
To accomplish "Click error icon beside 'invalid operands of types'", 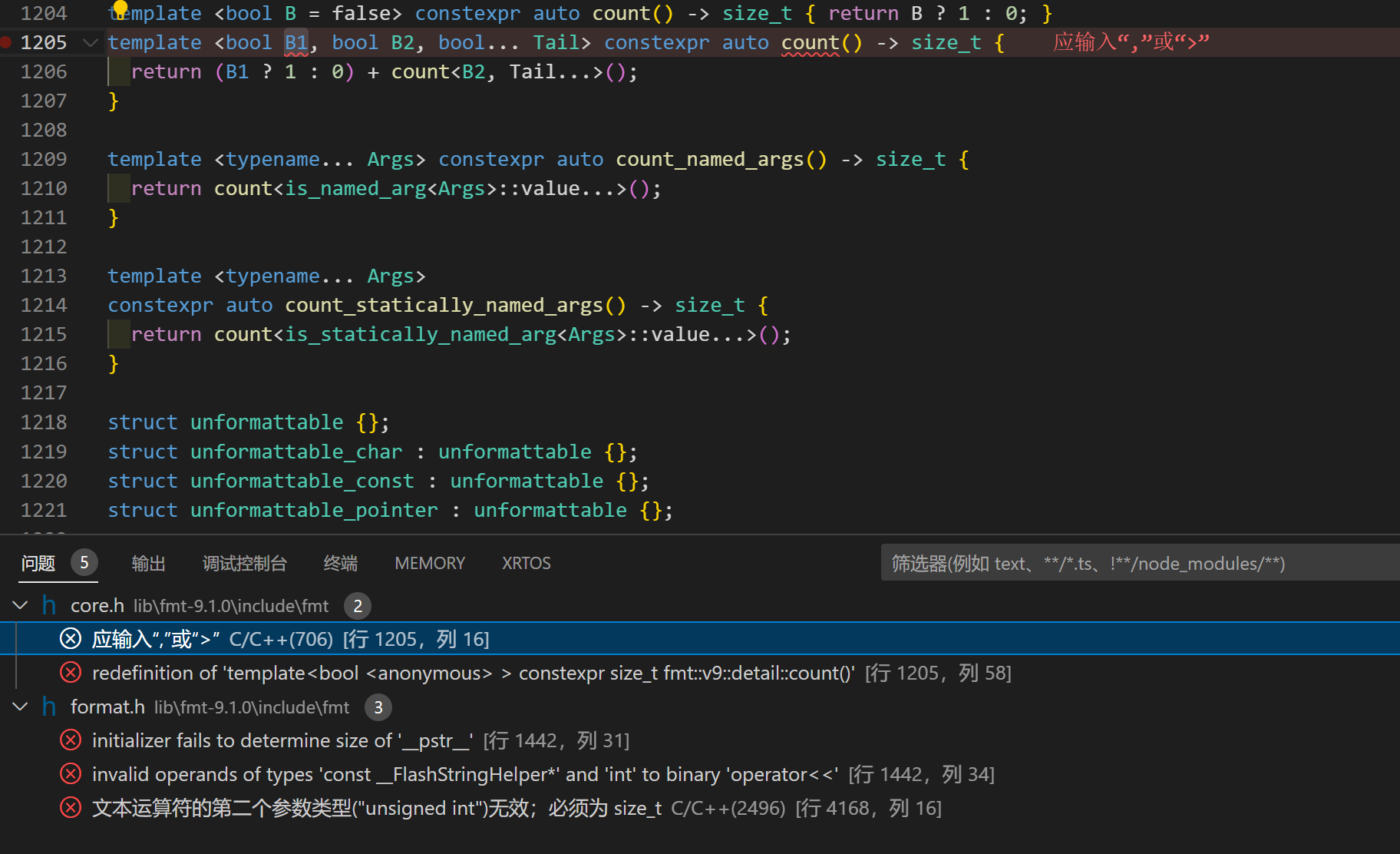I will (71, 774).
